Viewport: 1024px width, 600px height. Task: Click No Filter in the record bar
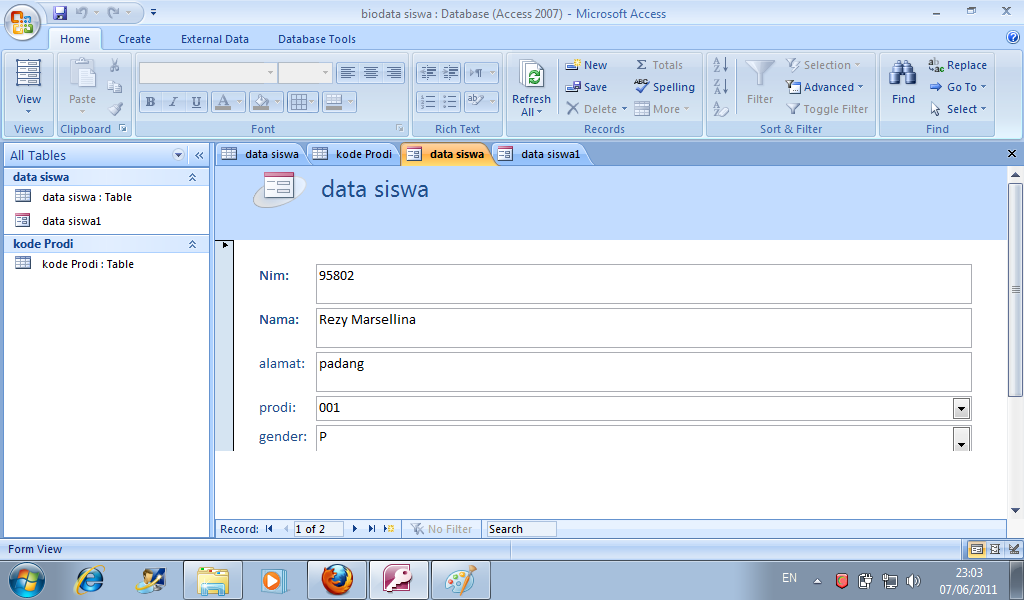(x=441, y=529)
